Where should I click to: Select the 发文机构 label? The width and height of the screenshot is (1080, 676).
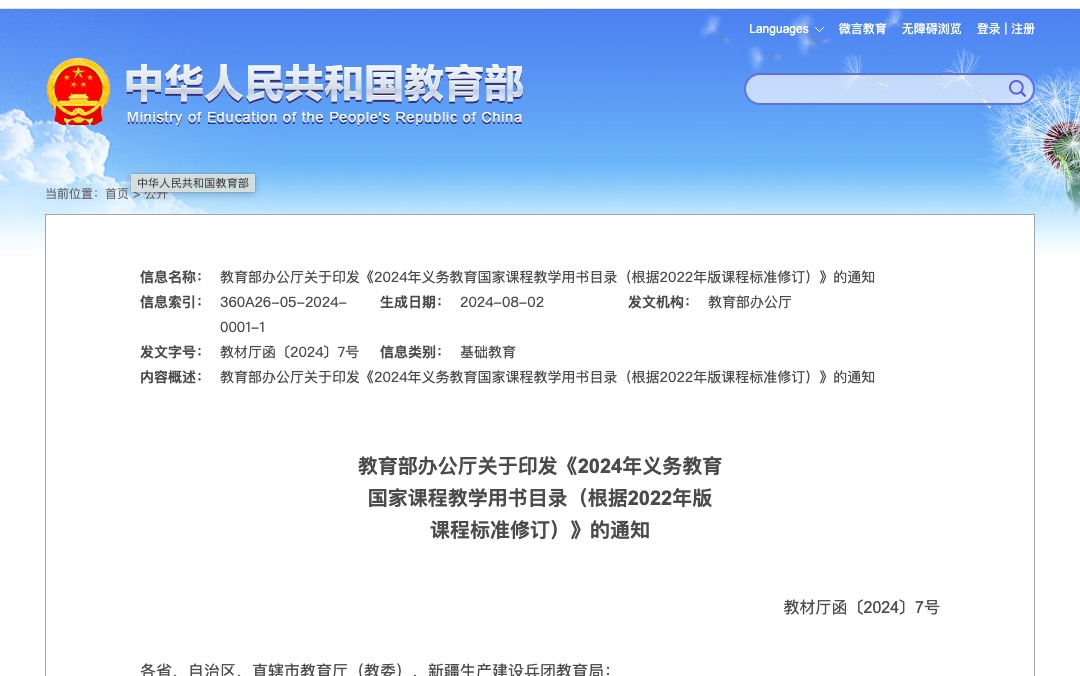click(658, 302)
